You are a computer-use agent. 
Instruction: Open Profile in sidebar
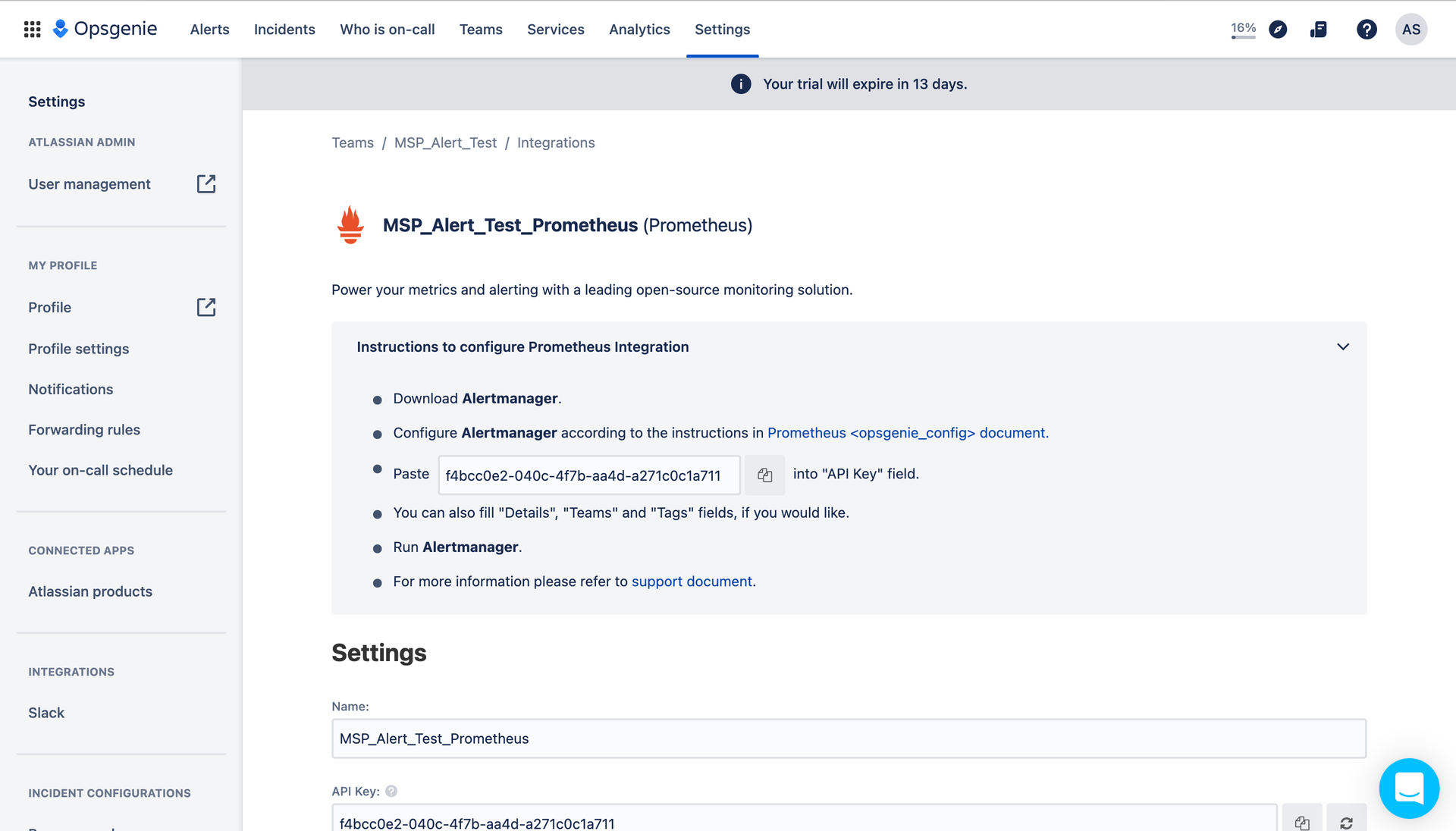pos(50,307)
